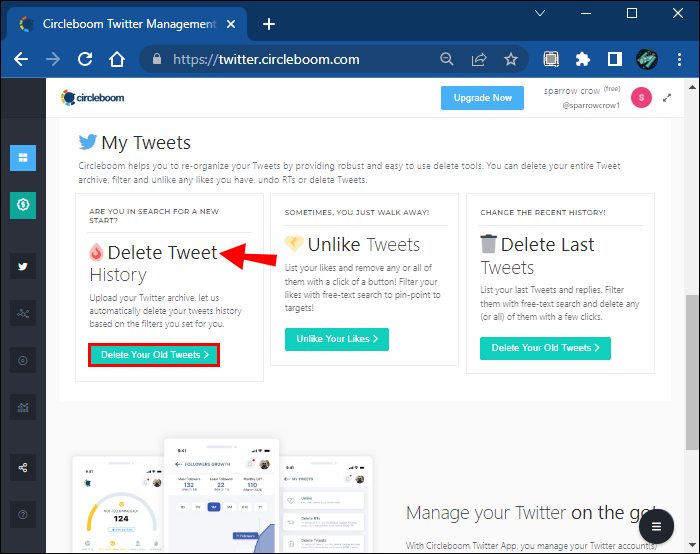Open the round hamburger menu button
The image size is (700, 554).
[656, 527]
